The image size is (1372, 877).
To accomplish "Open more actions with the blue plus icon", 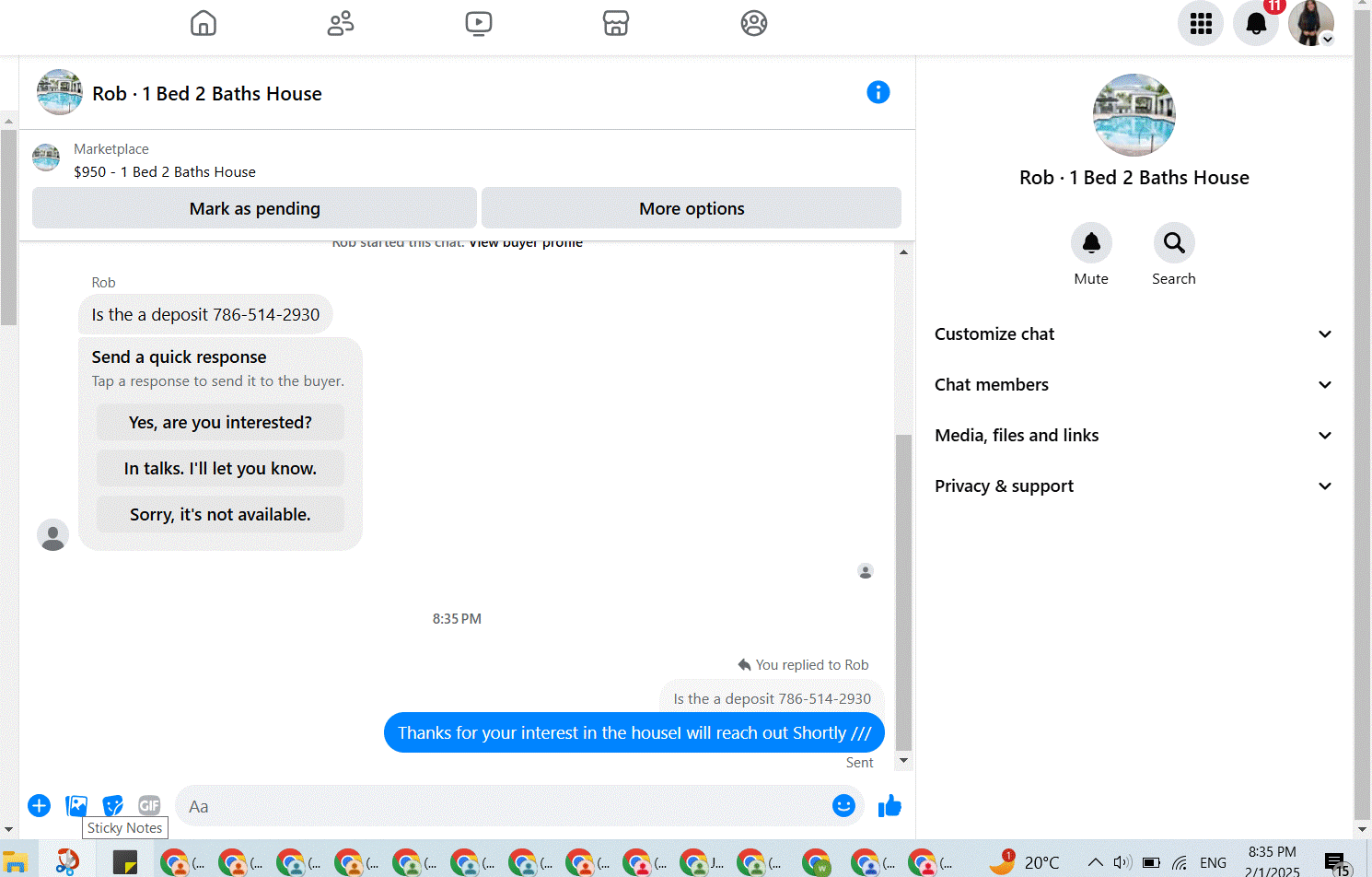I will [x=39, y=806].
